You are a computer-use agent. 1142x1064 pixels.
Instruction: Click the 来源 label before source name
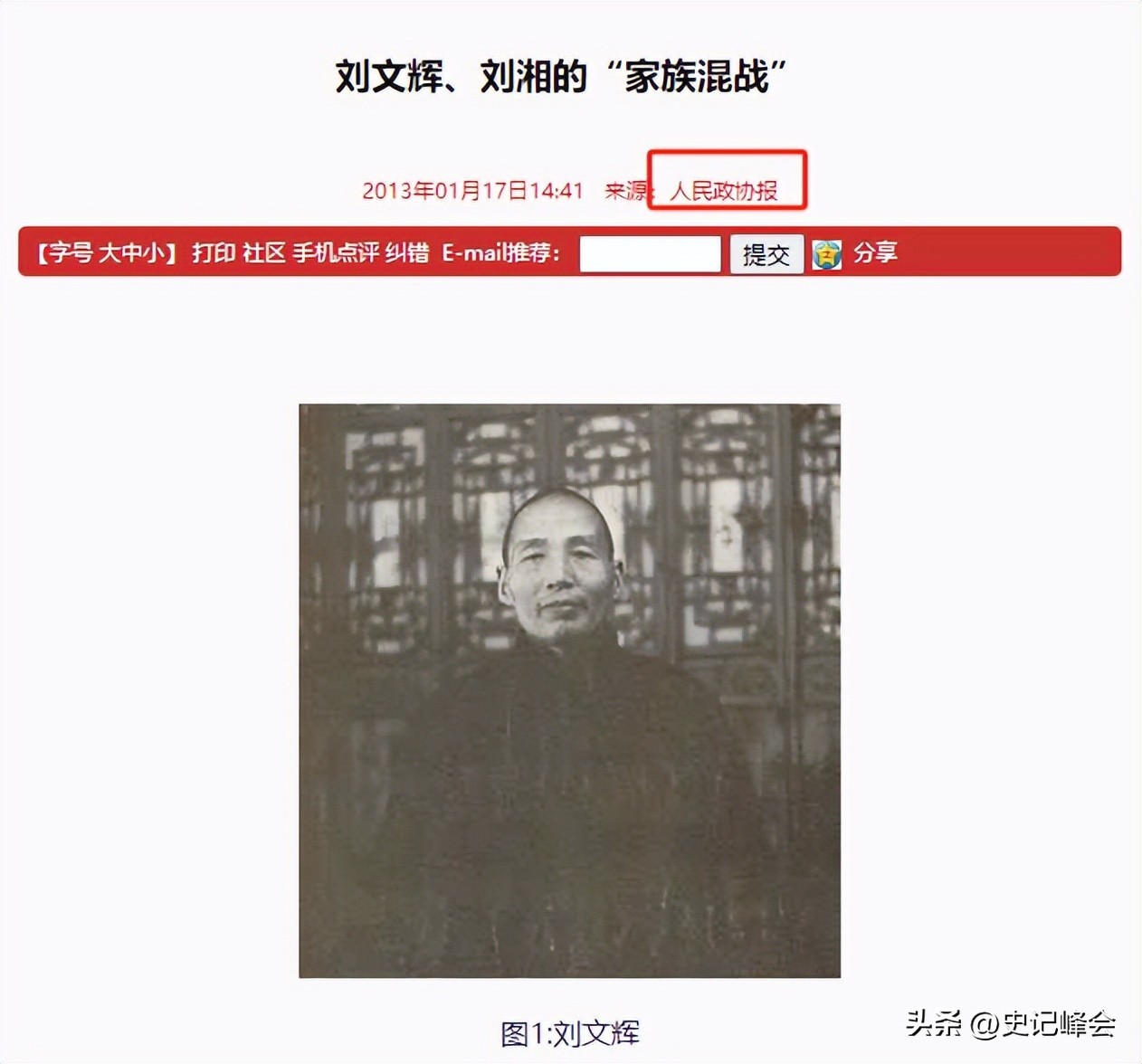(x=626, y=191)
